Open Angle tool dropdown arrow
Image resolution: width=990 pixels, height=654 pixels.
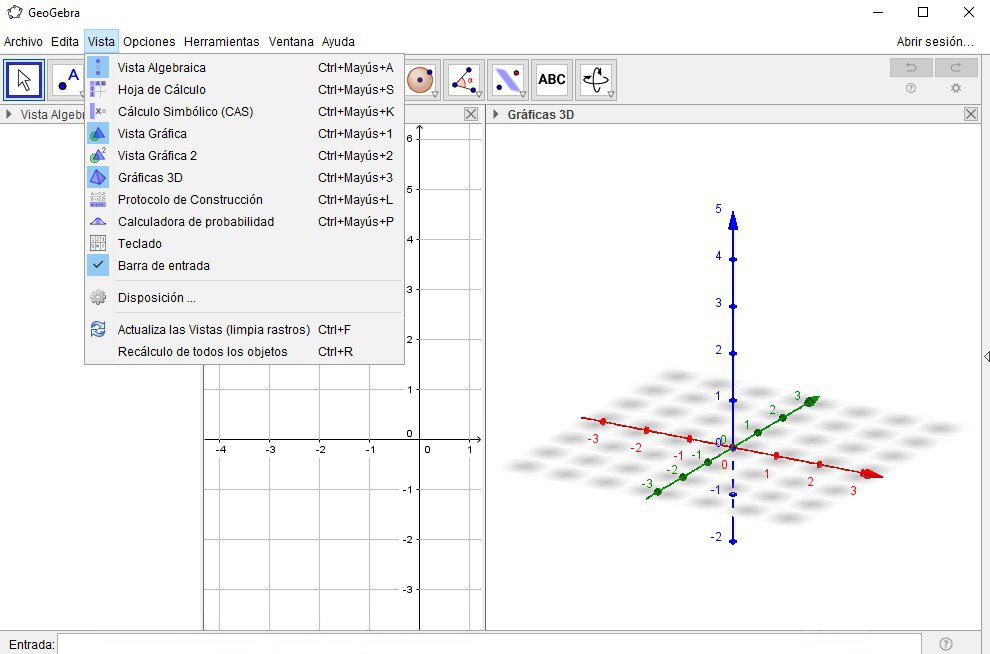click(479, 95)
